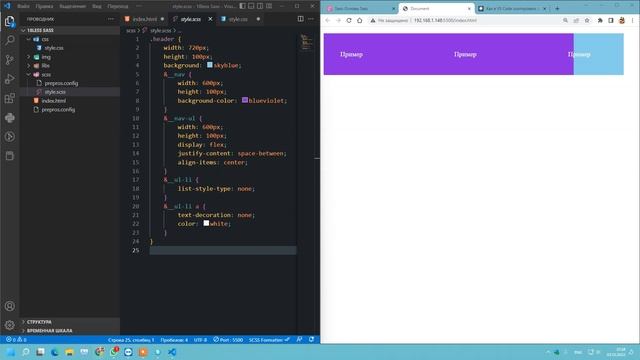
Task: Open the Chrome three-dot menu
Action: click(633, 20)
